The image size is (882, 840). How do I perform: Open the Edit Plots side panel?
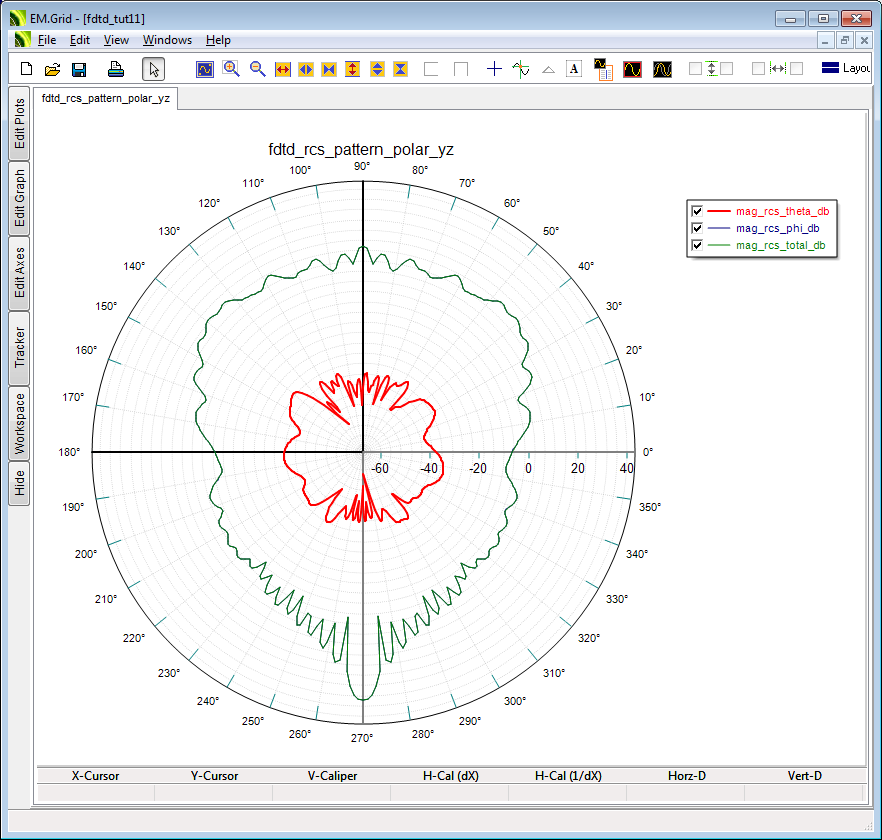point(19,124)
